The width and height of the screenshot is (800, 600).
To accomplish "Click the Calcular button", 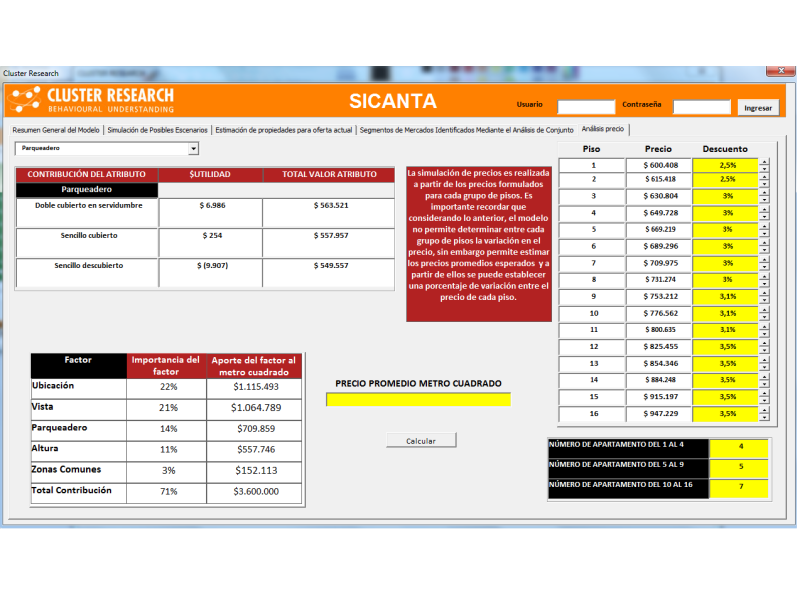I will pyautogui.click(x=421, y=440).
